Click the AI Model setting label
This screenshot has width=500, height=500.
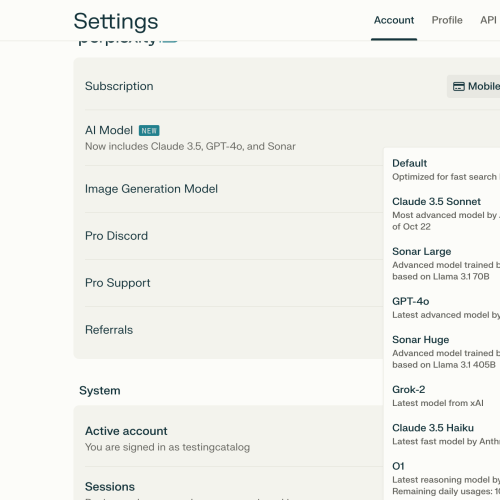[x=109, y=130]
